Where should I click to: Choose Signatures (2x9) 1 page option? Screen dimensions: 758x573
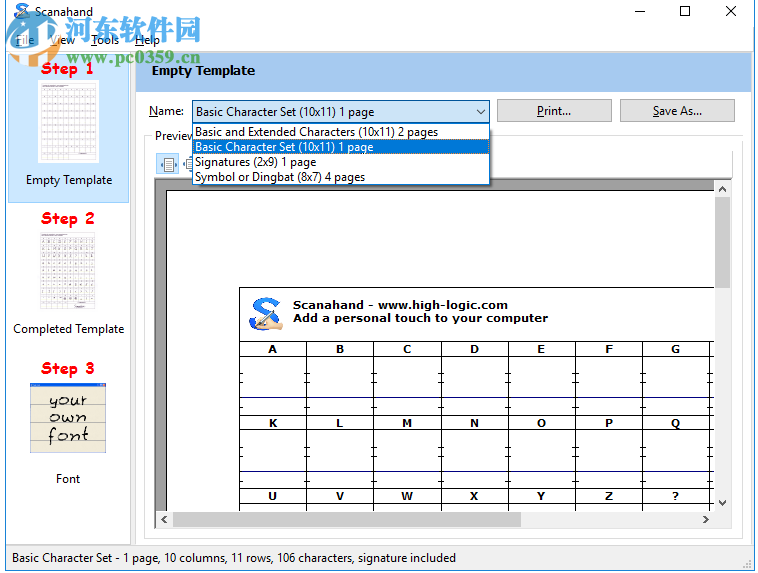pos(341,162)
